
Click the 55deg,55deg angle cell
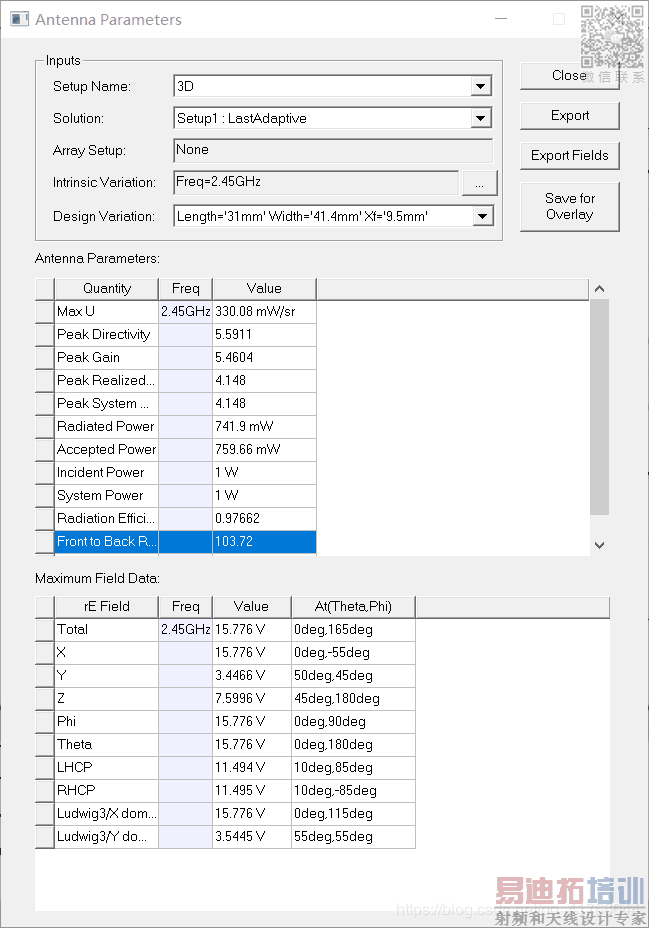click(353, 837)
